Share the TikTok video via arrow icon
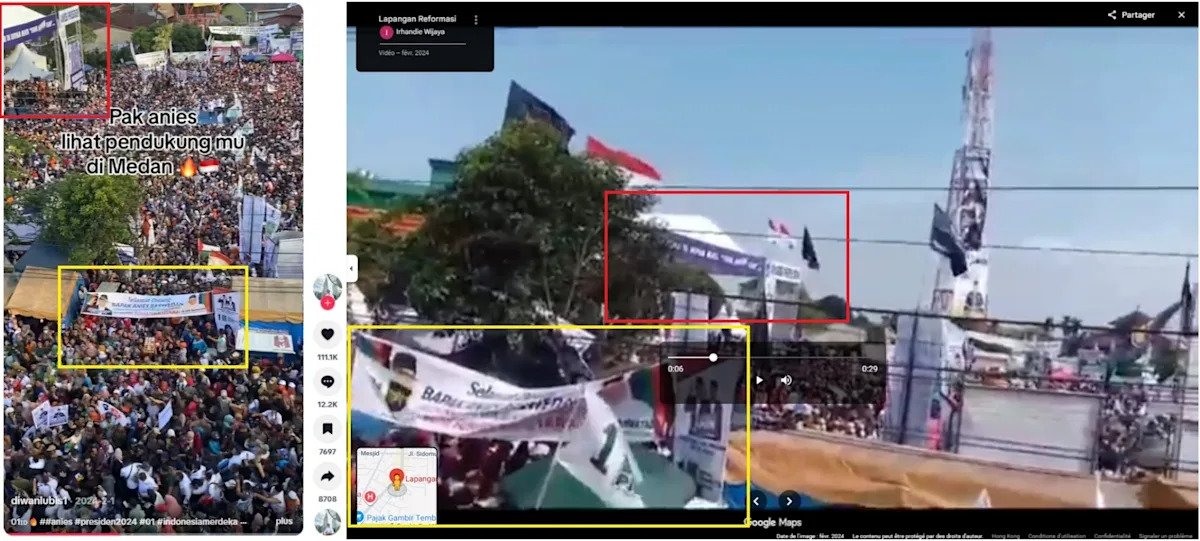Viewport: 1200px width, 541px height. 326,476
